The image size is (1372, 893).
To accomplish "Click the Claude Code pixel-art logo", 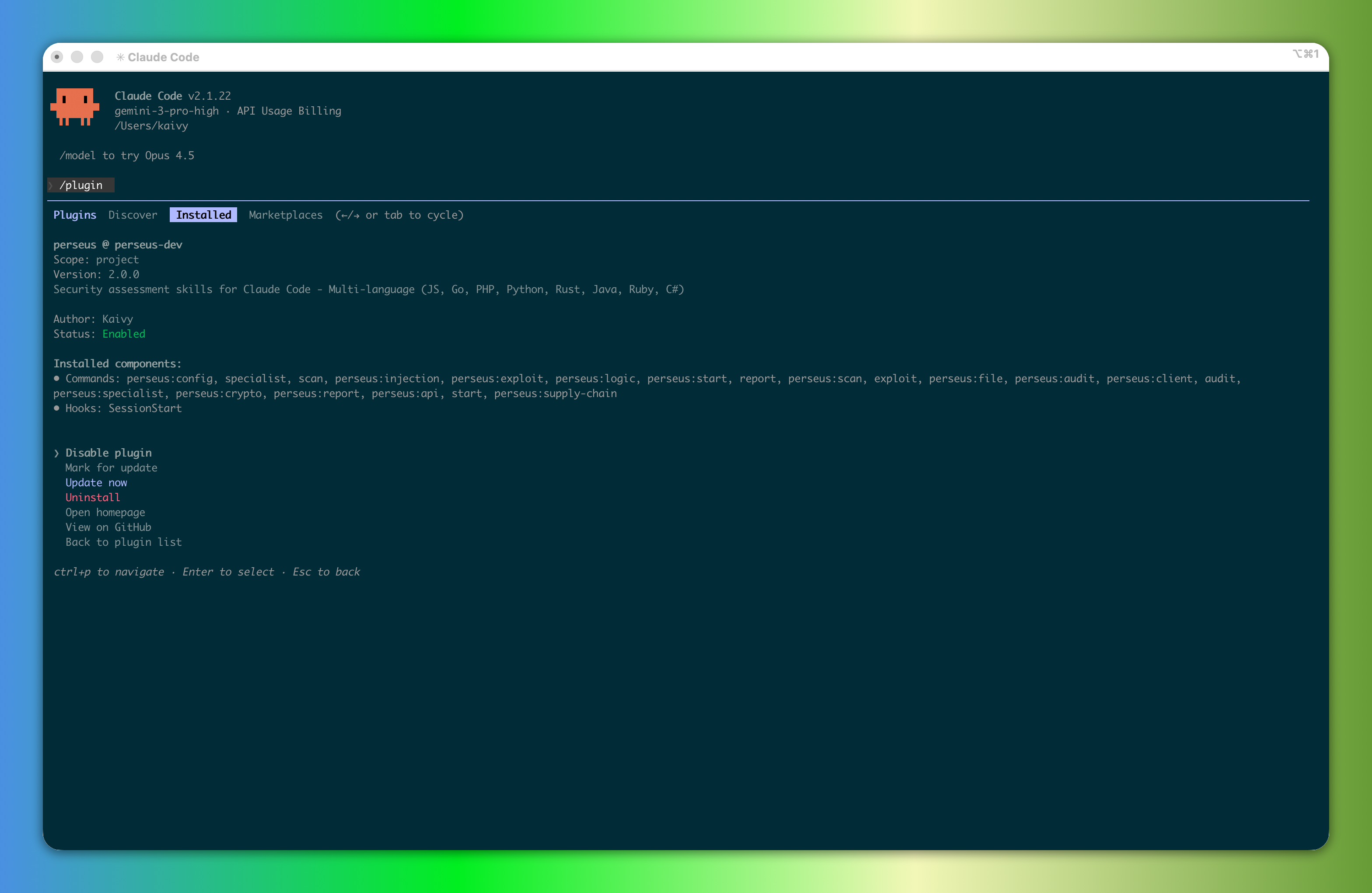I will point(76,107).
